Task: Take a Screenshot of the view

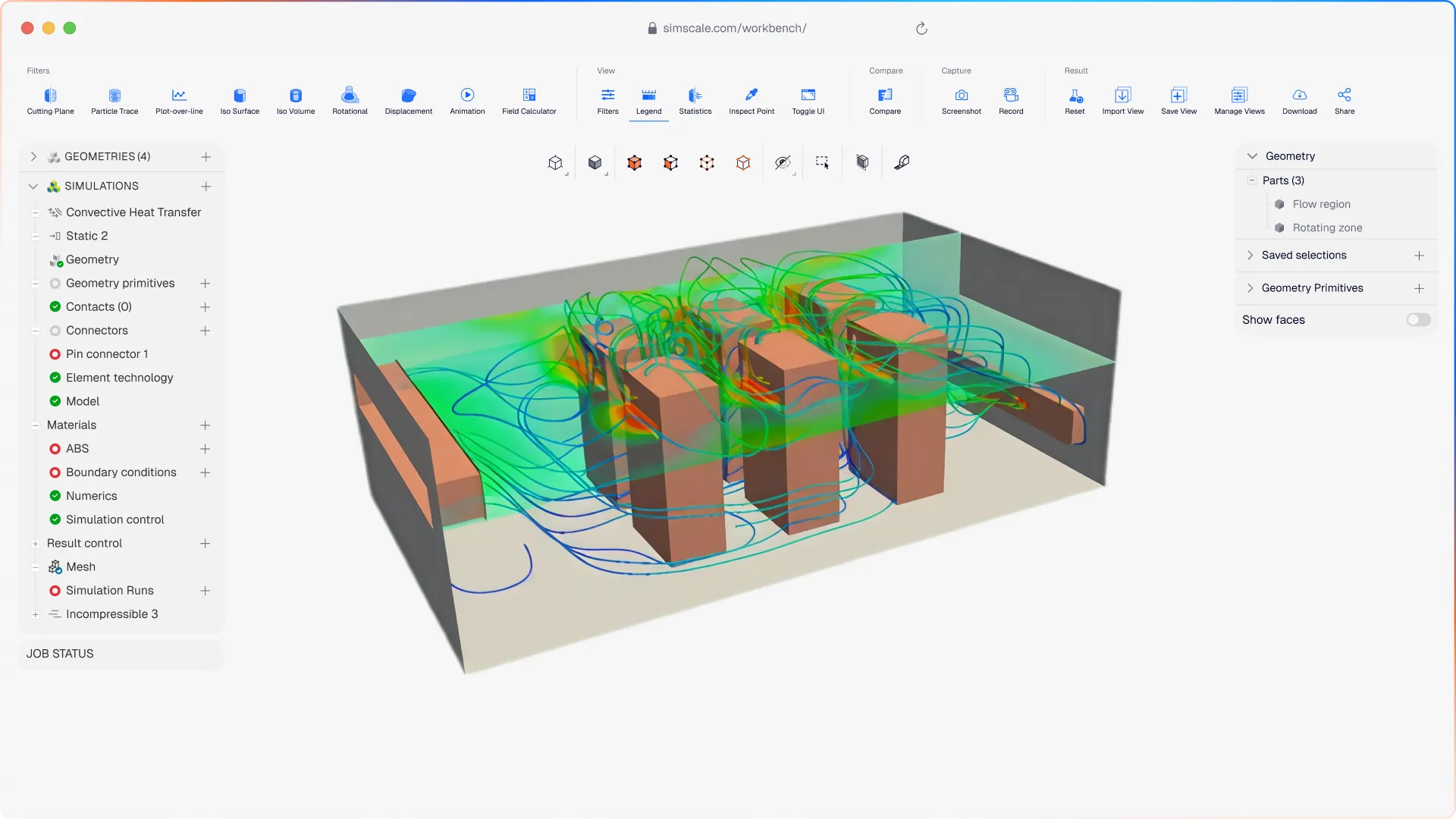Action: pyautogui.click(x=962, y=101)
